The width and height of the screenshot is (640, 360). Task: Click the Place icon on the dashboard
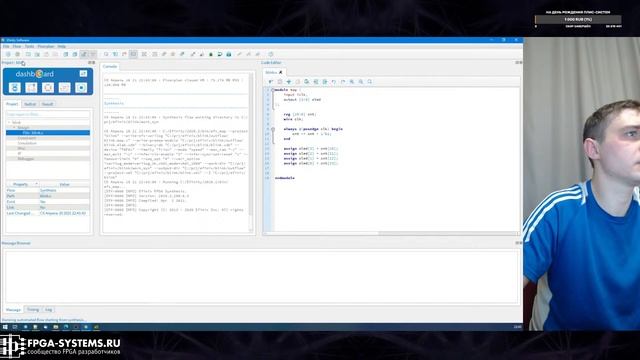[x=31, y=88]
